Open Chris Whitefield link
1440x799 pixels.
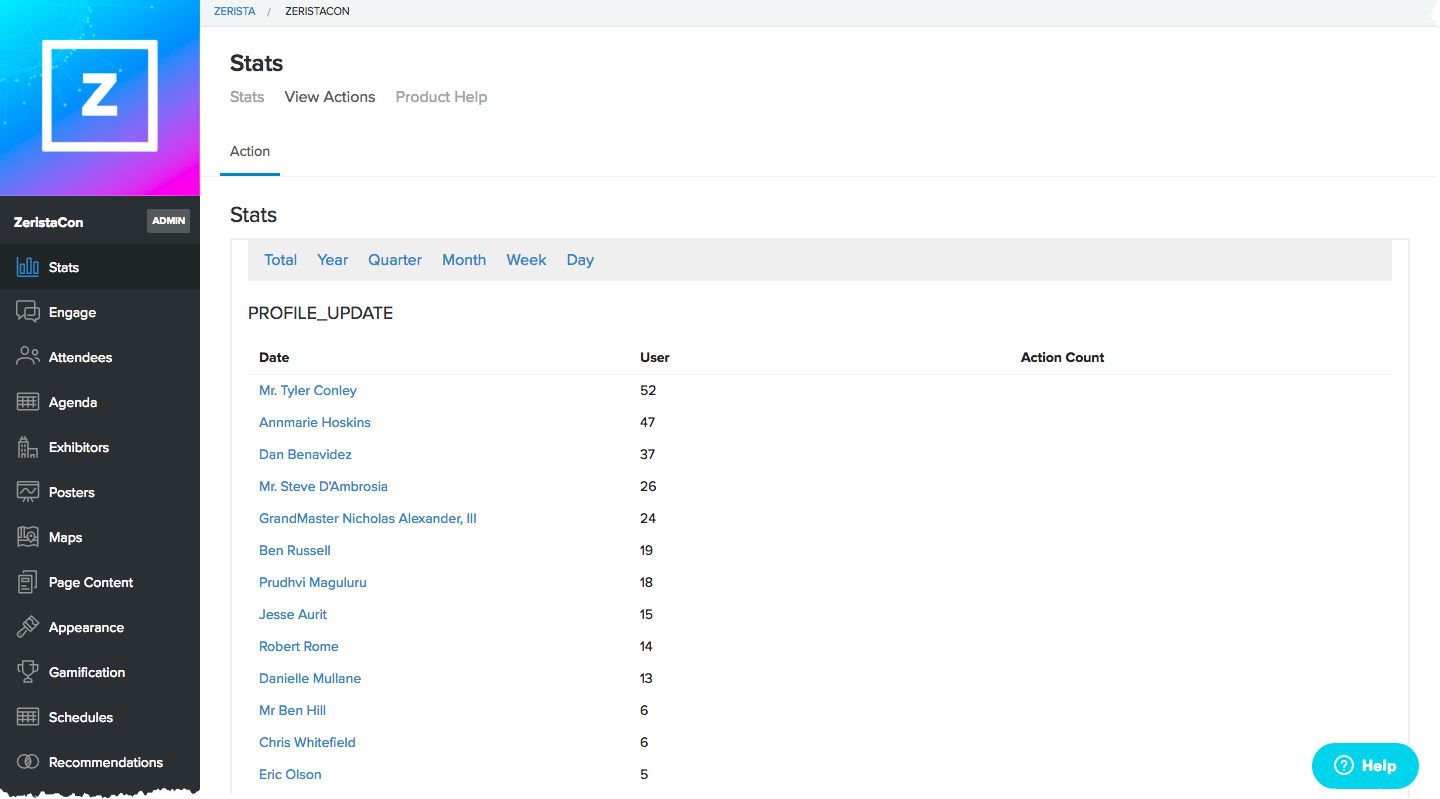pos(307,742)
